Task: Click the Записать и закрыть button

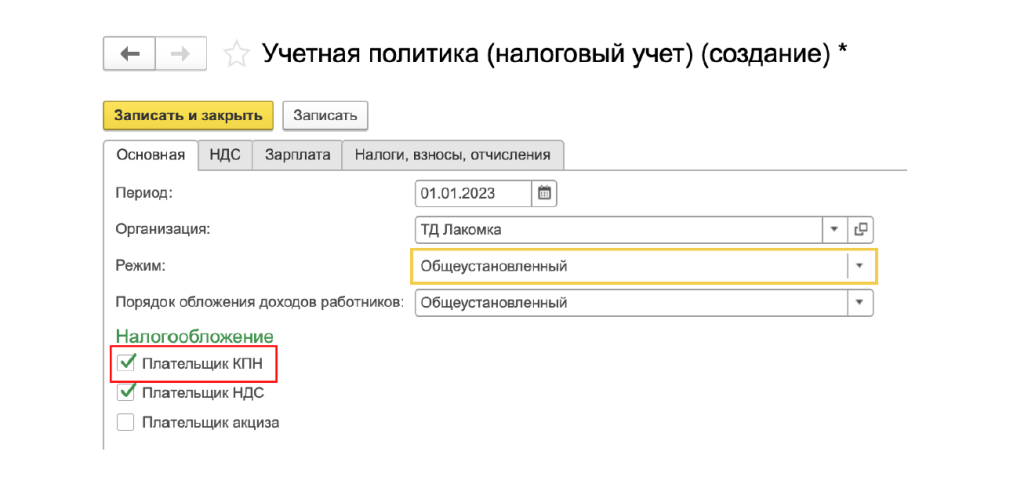Action: (x=188, y=115)
